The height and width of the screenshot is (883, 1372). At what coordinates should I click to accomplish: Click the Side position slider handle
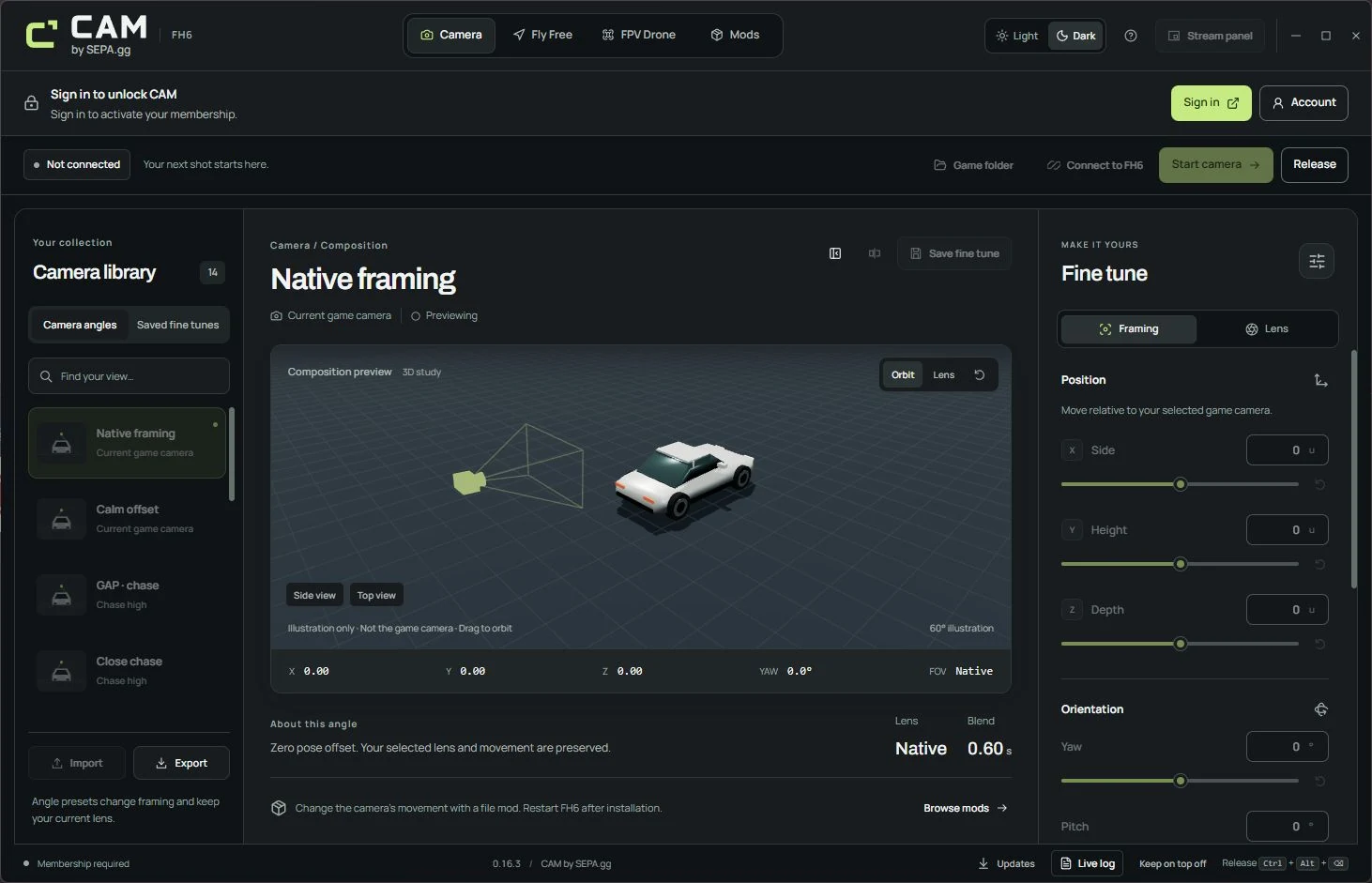tap(1181, 484)
